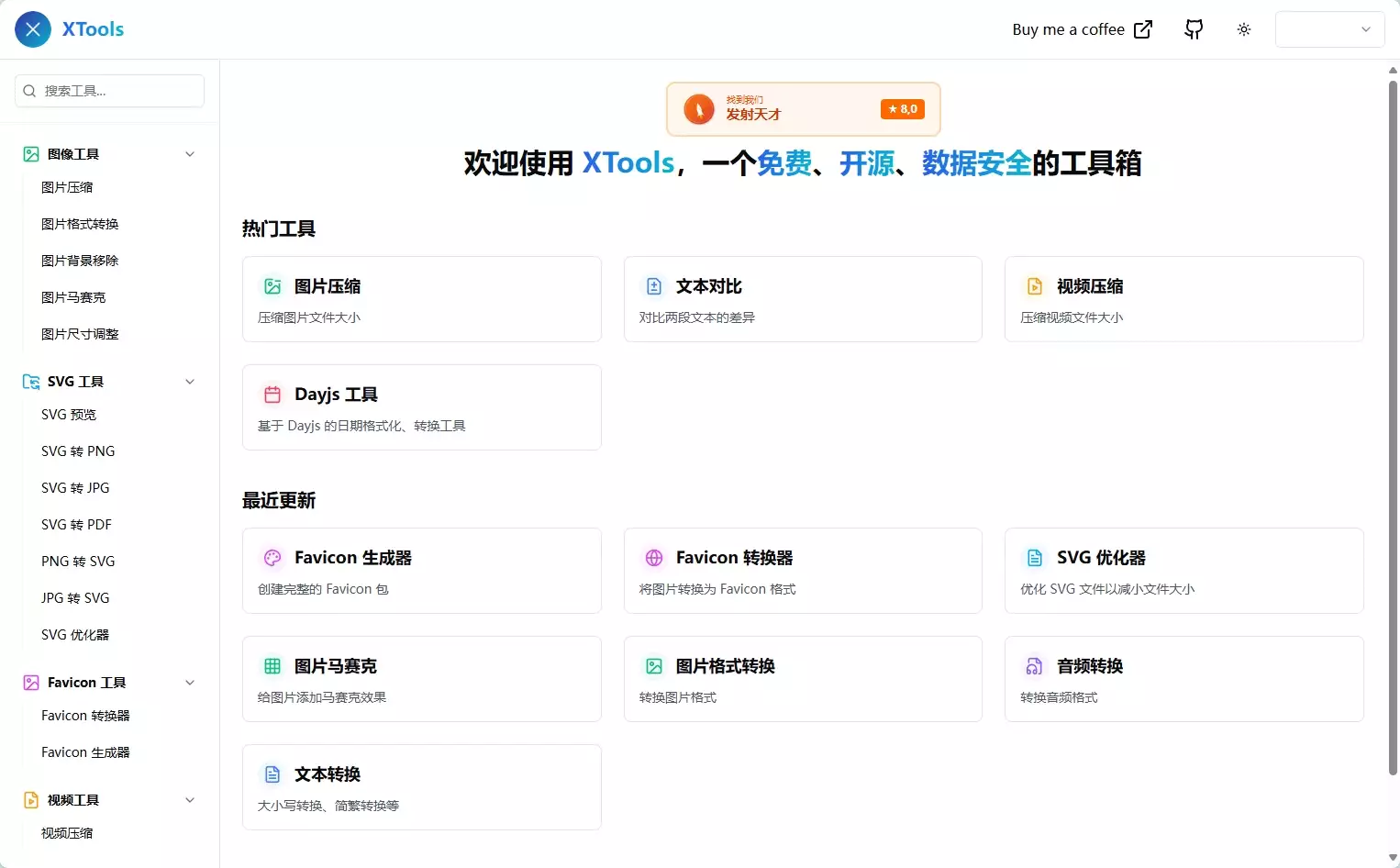Screen dimensions: 1400x868
Task: Open 视频压缩 in the sidebar
Action: coord(67,833)
